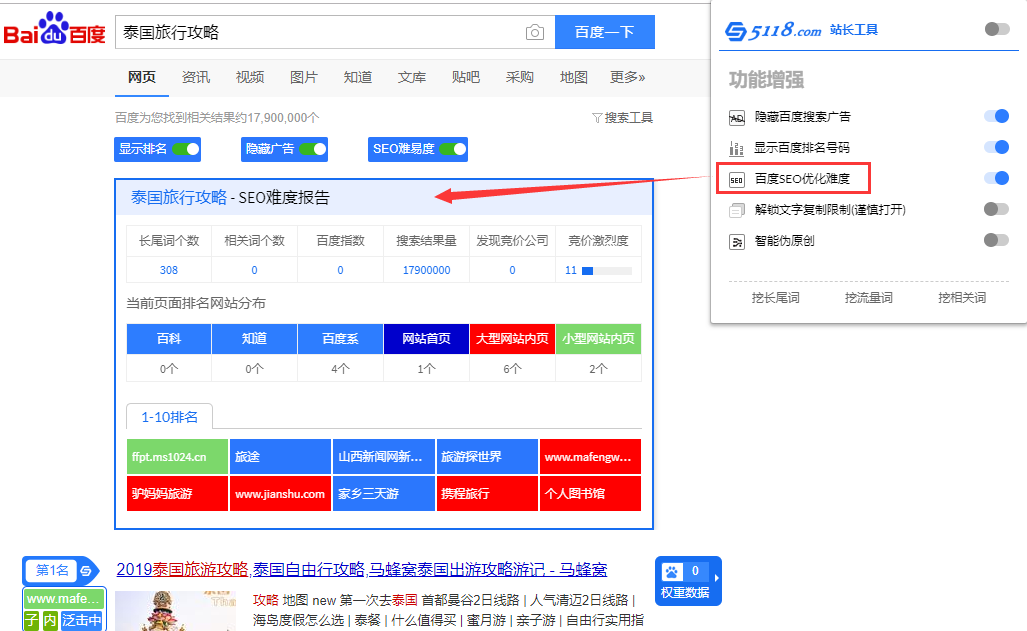
Task: Open 泰国旅行攻略 report title link
Action: [179, 197]
